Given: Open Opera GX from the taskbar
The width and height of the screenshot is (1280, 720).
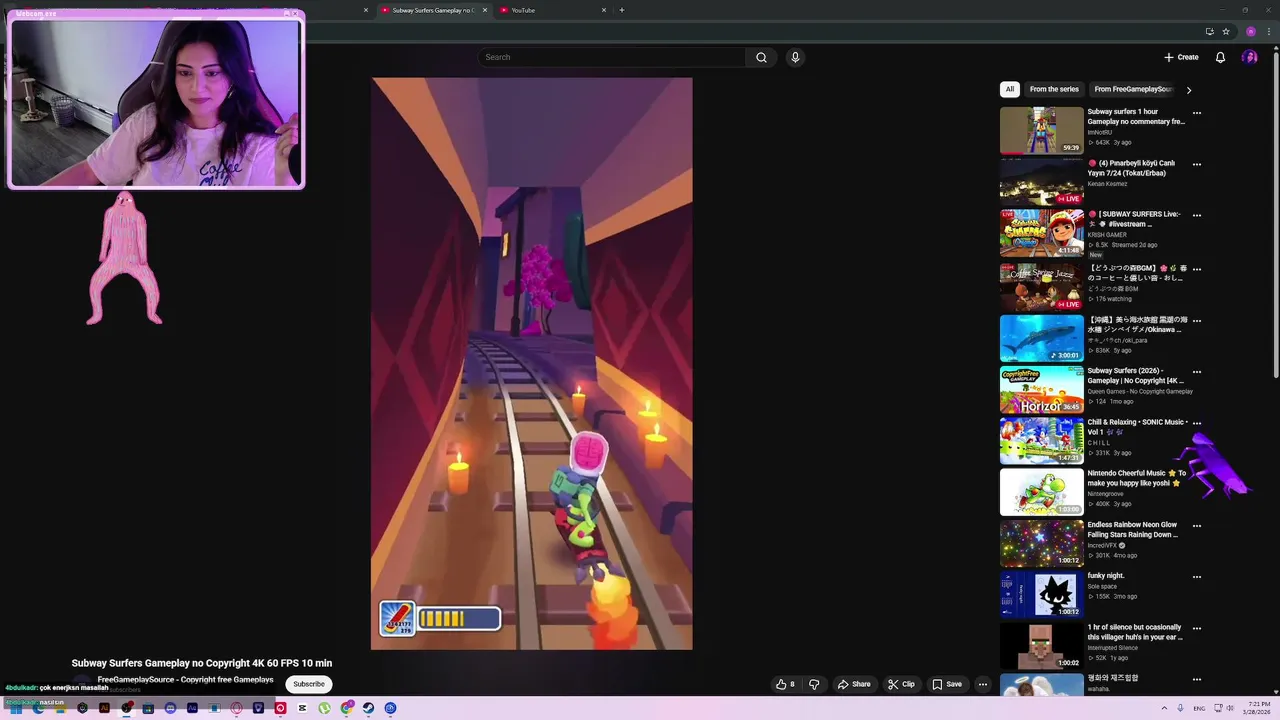Looking at the screenshot, I should click(x=235, y=708).
